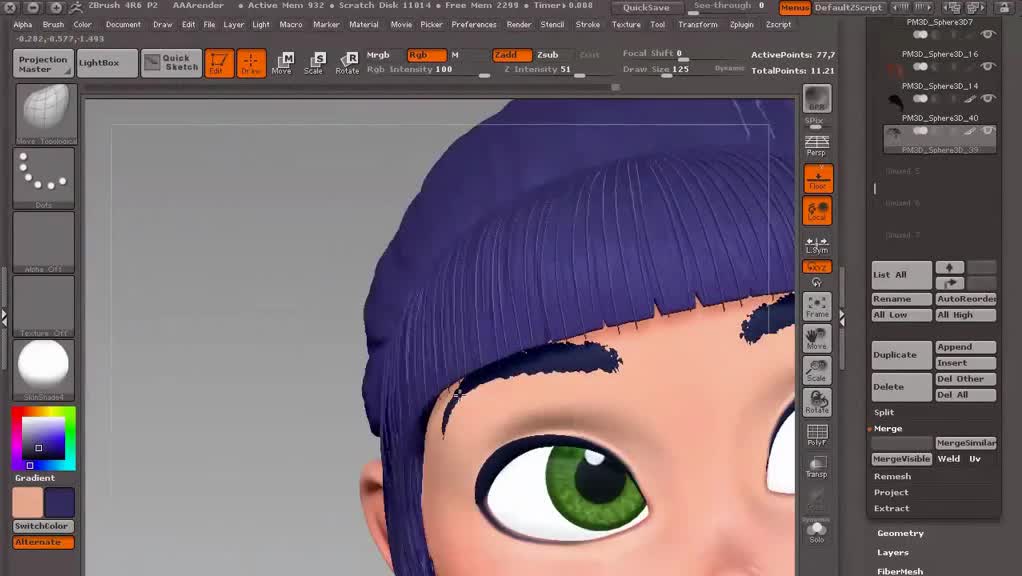Toggle Local symmetry mode

tap(817, 210)
